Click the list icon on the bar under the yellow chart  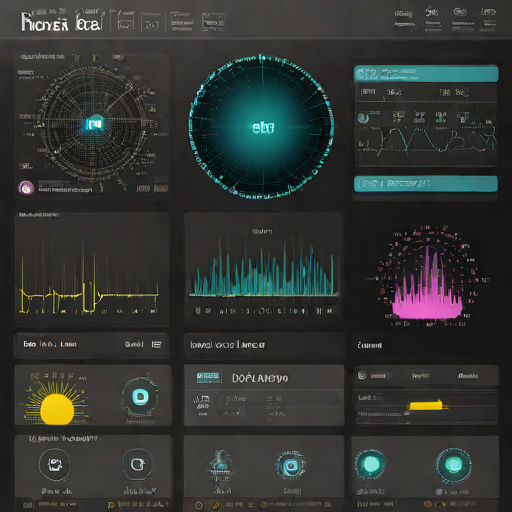coord(156,344)
